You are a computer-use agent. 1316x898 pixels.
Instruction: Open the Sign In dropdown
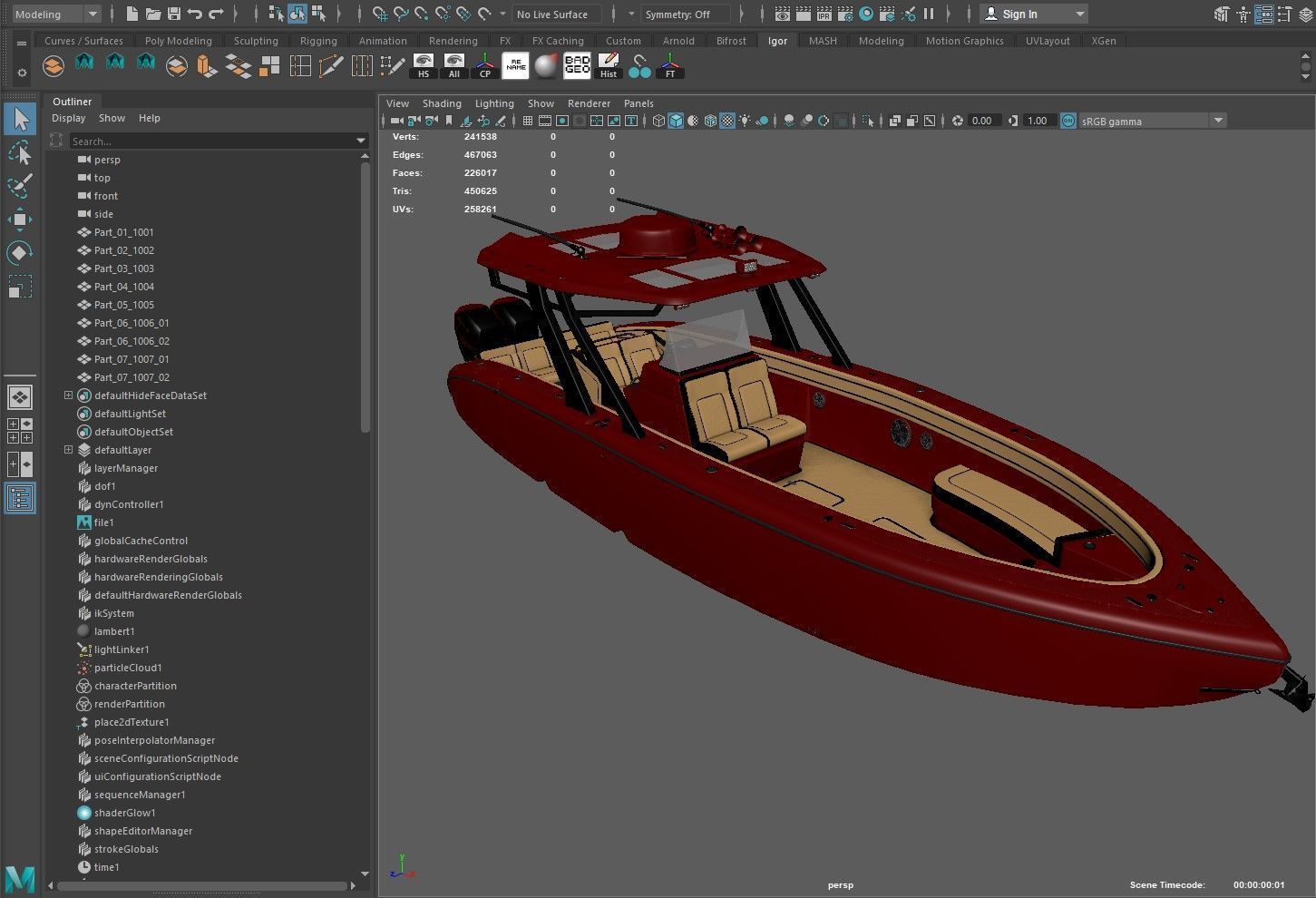(x=1035, y=14)
